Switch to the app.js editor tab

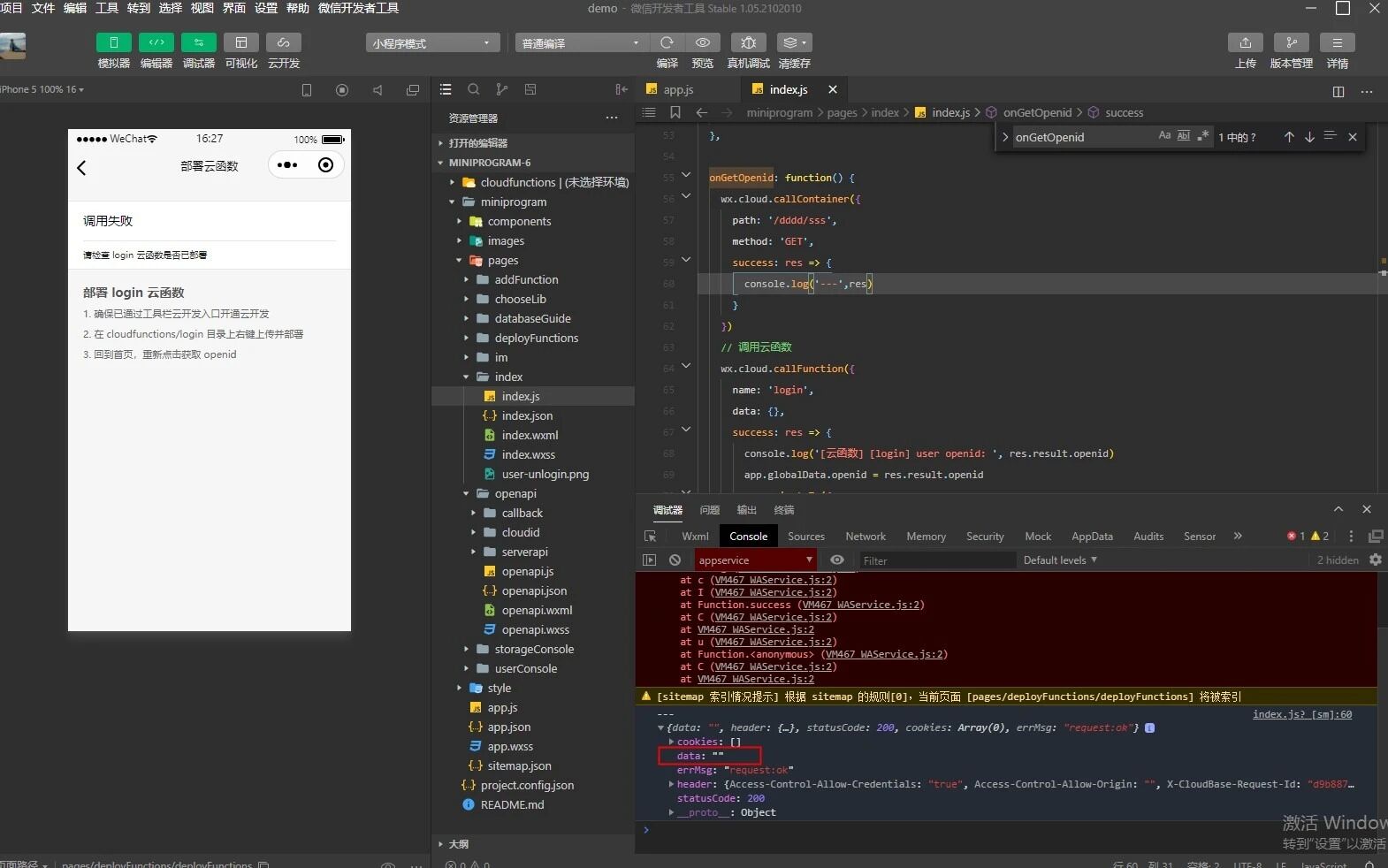pyautogui.click(x=677, y=89)
